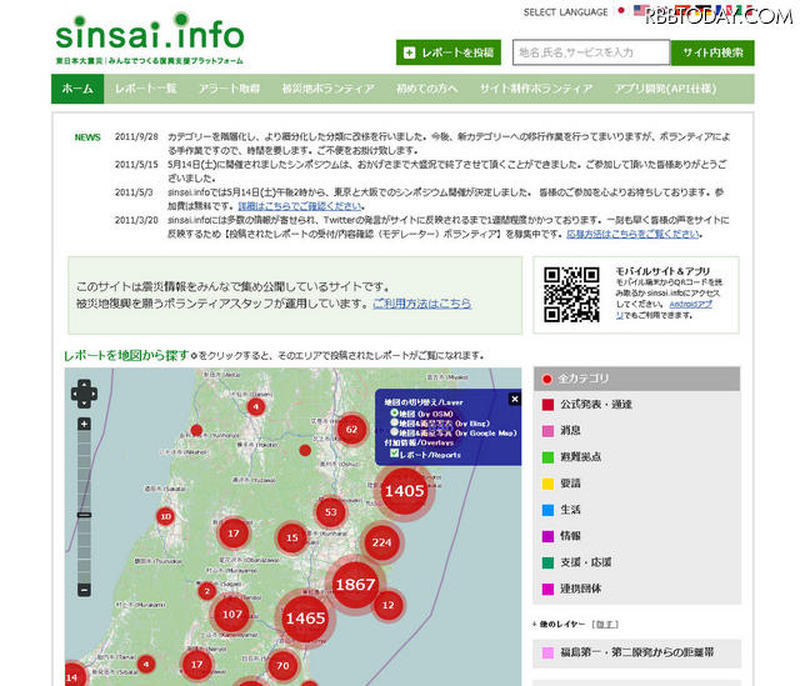Click the サイト内検索 search button
Screen dimensions: 800x686
712,53
